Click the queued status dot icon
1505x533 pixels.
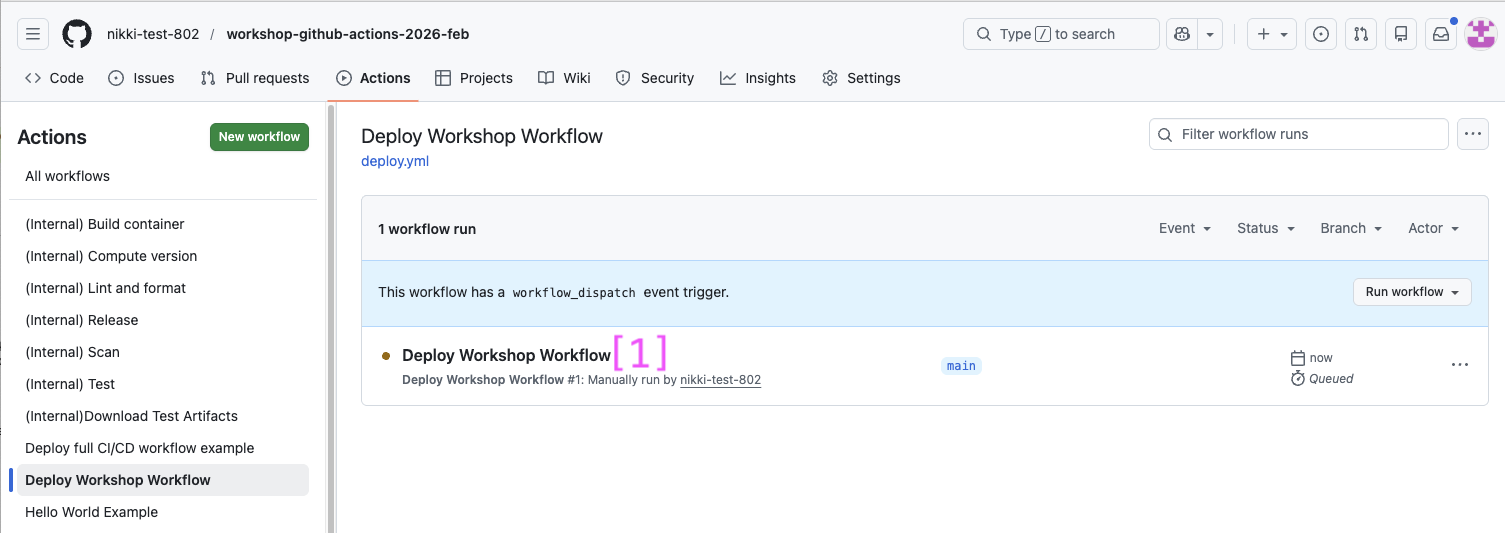386,355
